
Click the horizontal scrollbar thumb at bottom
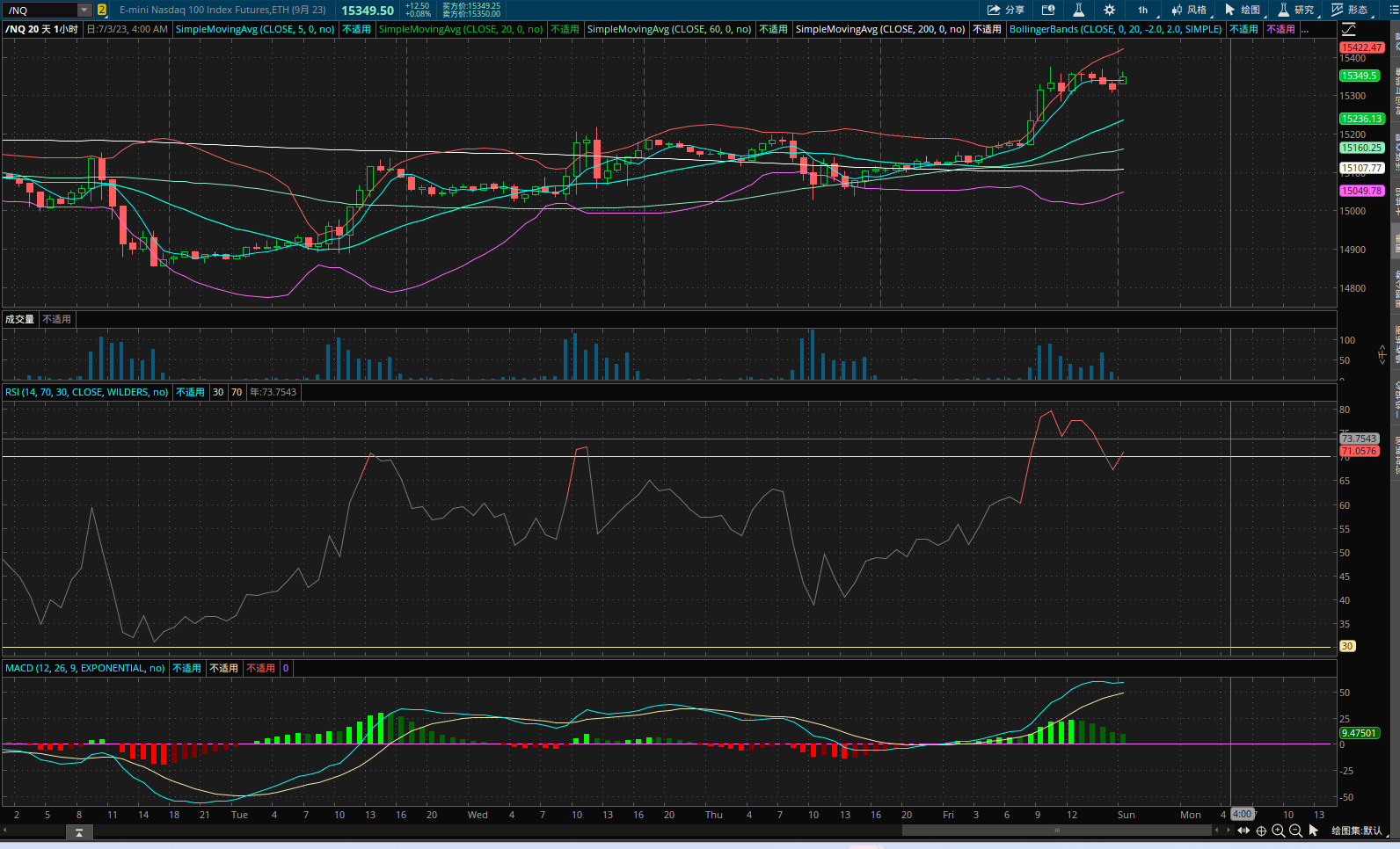point(1058,830)
